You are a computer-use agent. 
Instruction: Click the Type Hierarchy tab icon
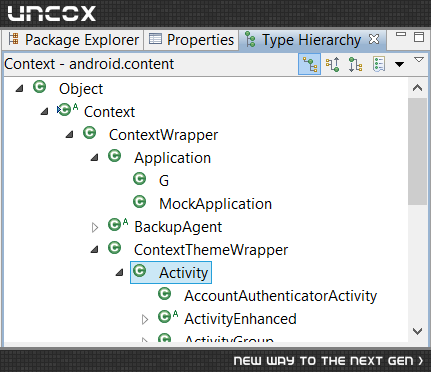click(x=250, y=39)
